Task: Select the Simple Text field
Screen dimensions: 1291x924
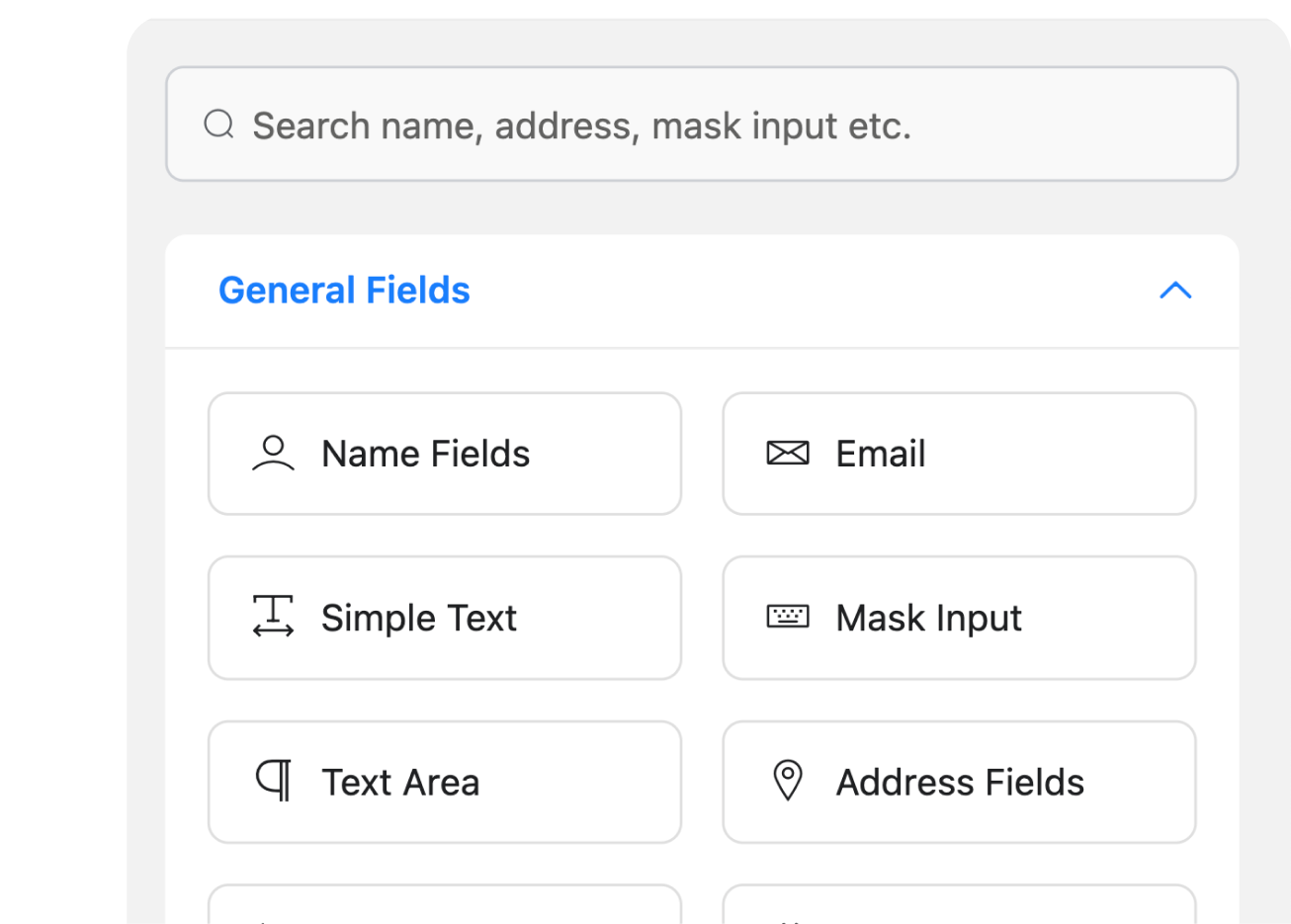Action: [x=445, y=618]
